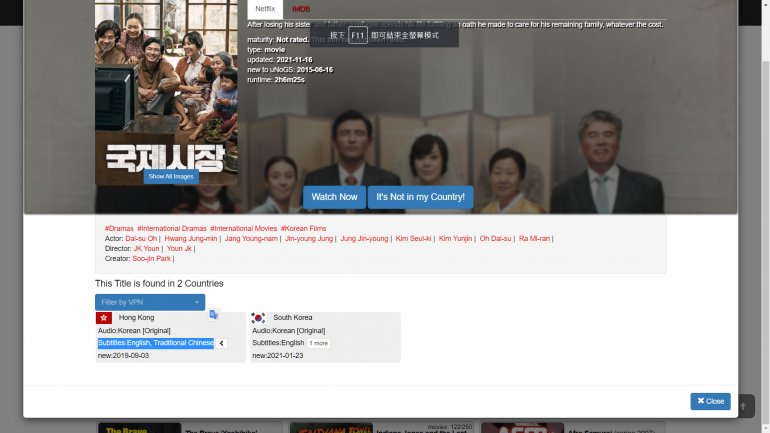Switch to the IMDB tab
This screenshot has height=433, width=770.
click(x=301, y=9)
